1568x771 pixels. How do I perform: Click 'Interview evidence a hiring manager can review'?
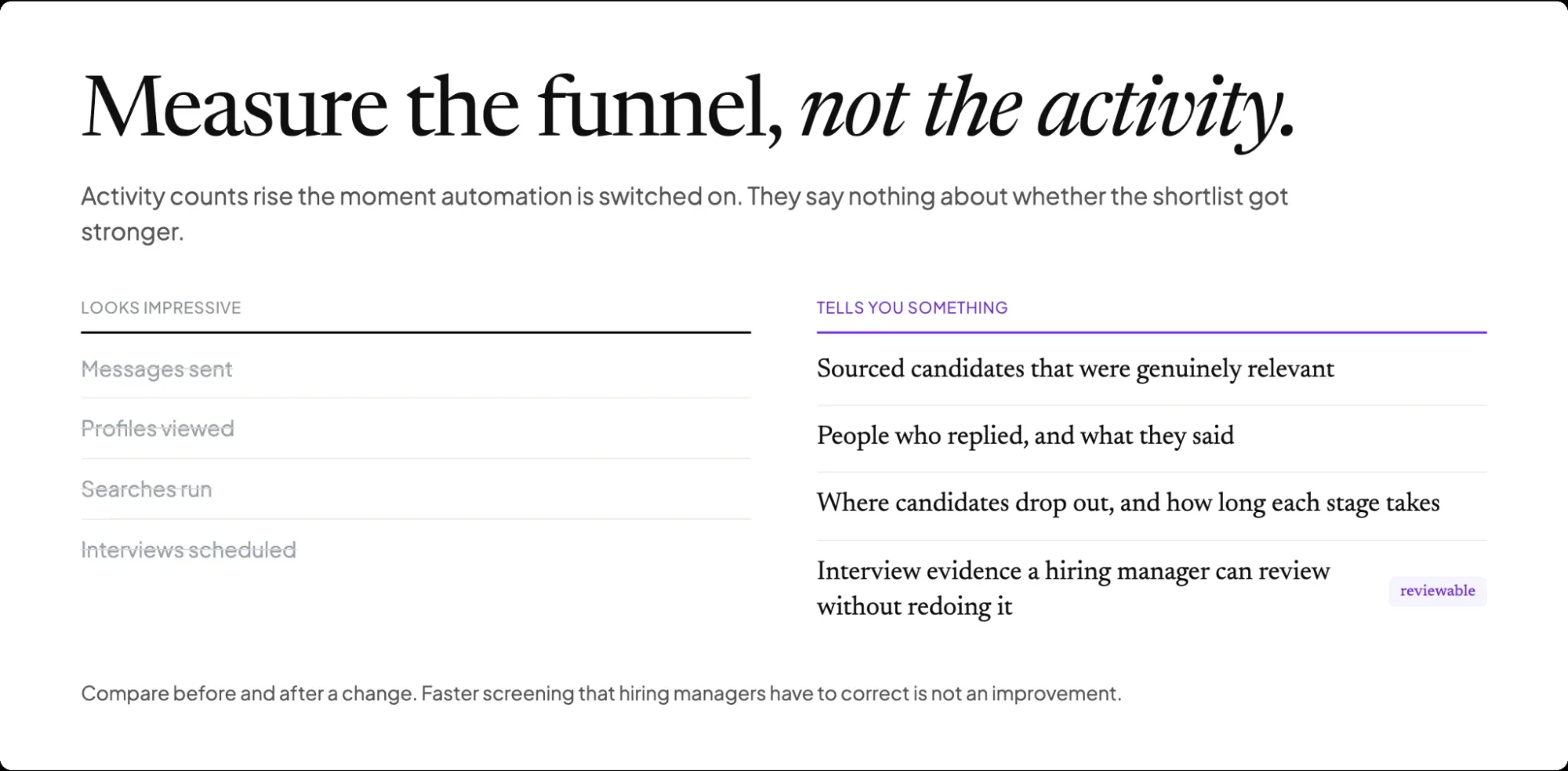pyautogui.click(x=1073, y=571)
